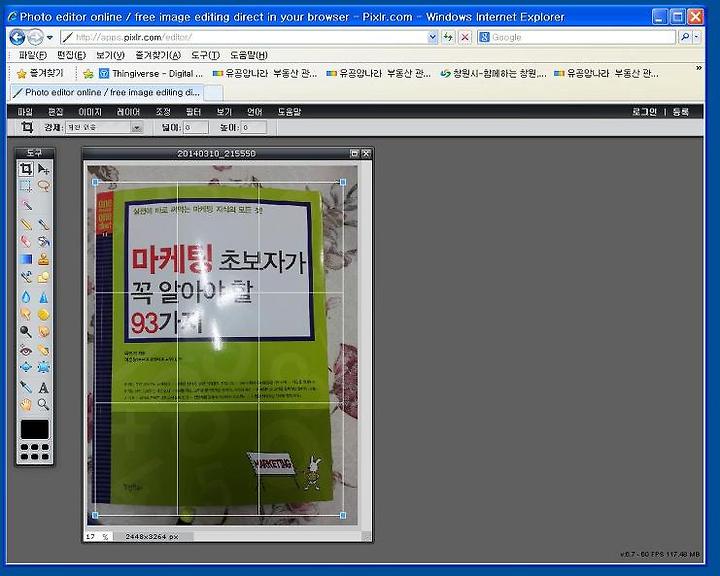
Task: Click the image canvas crop center
Action: pyautogui.click(x=219, y=349)
